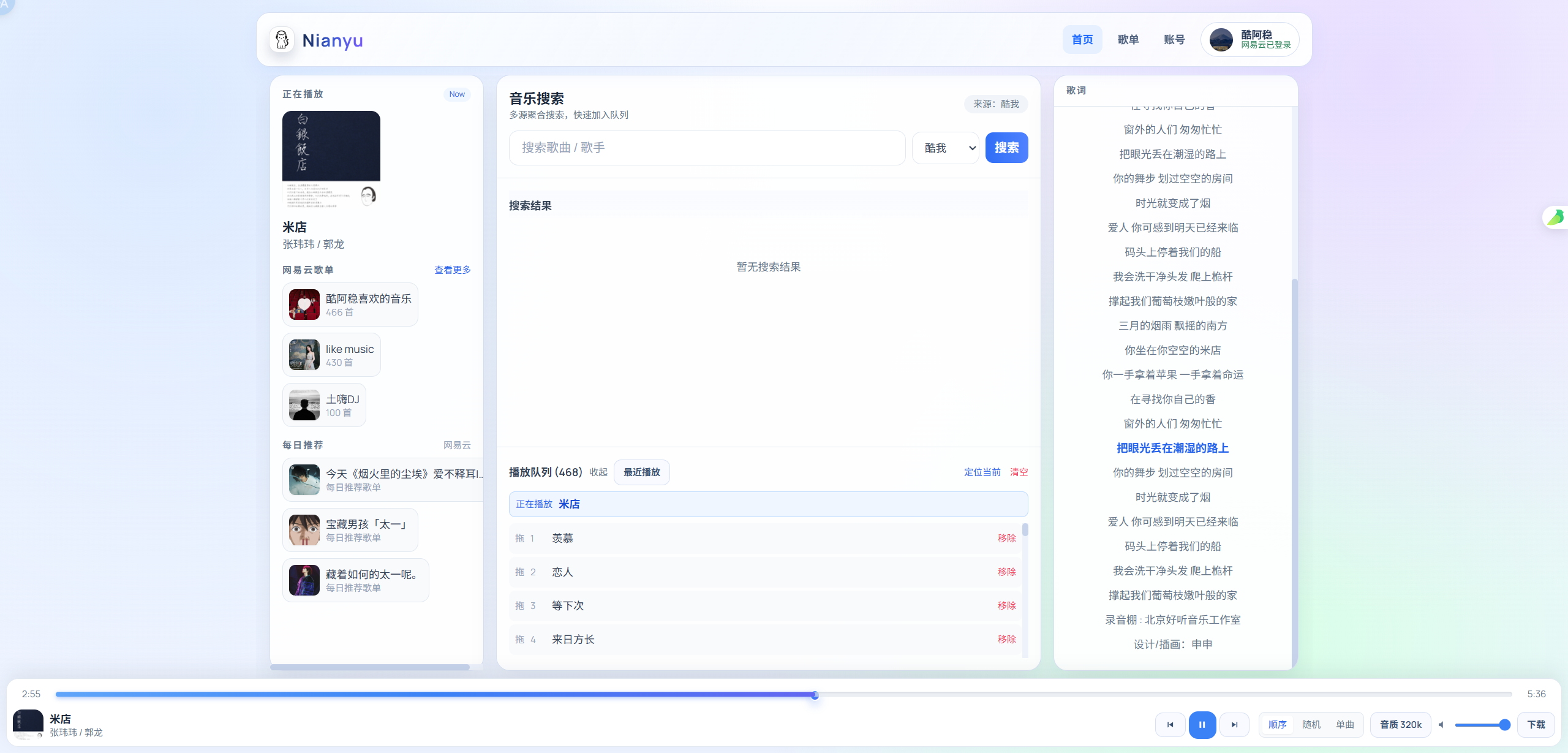Open the 米店 album cover art
This screenshot has width=1568, height=753.
click(331, 159)
